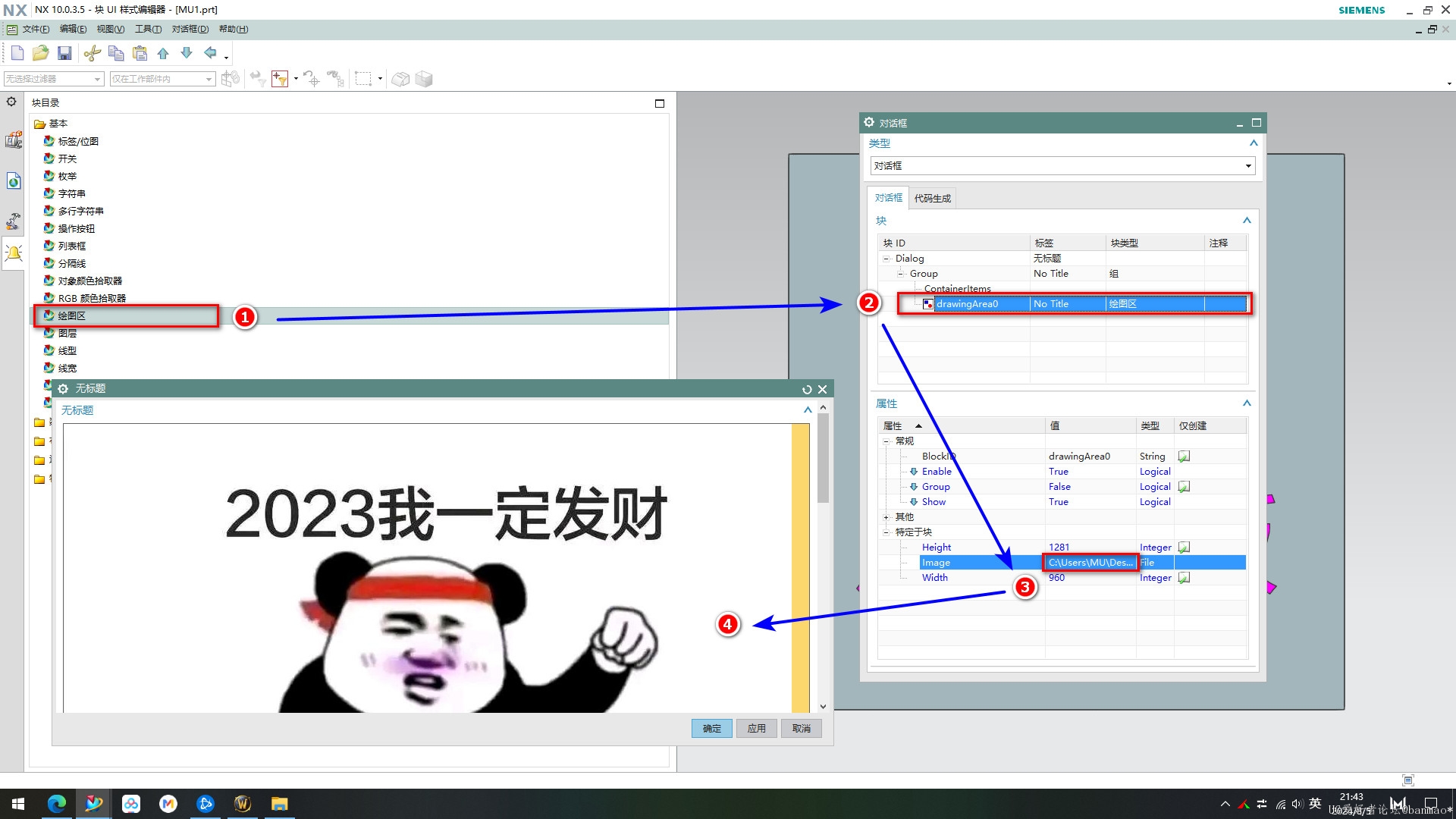Collapse the 块 section chevron
1456x819 pixels.
pyautogui.click(x=1247, y=221)
